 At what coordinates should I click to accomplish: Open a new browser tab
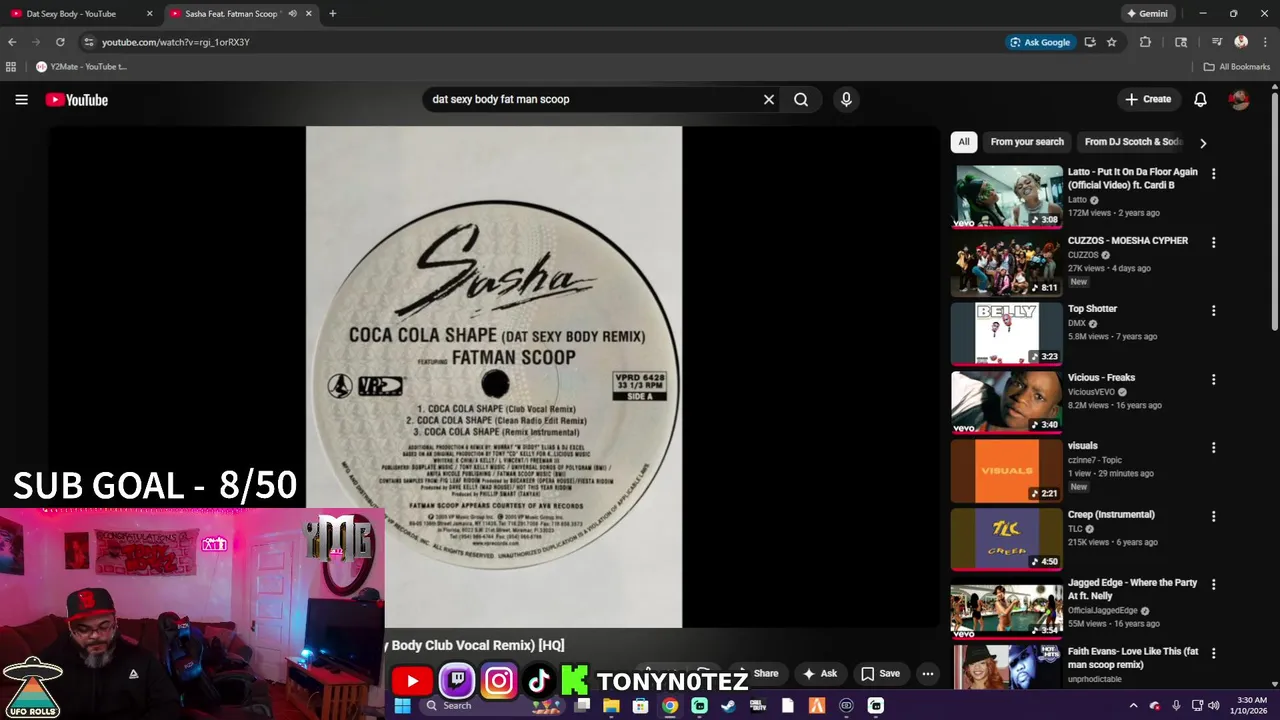coord(332,14)
